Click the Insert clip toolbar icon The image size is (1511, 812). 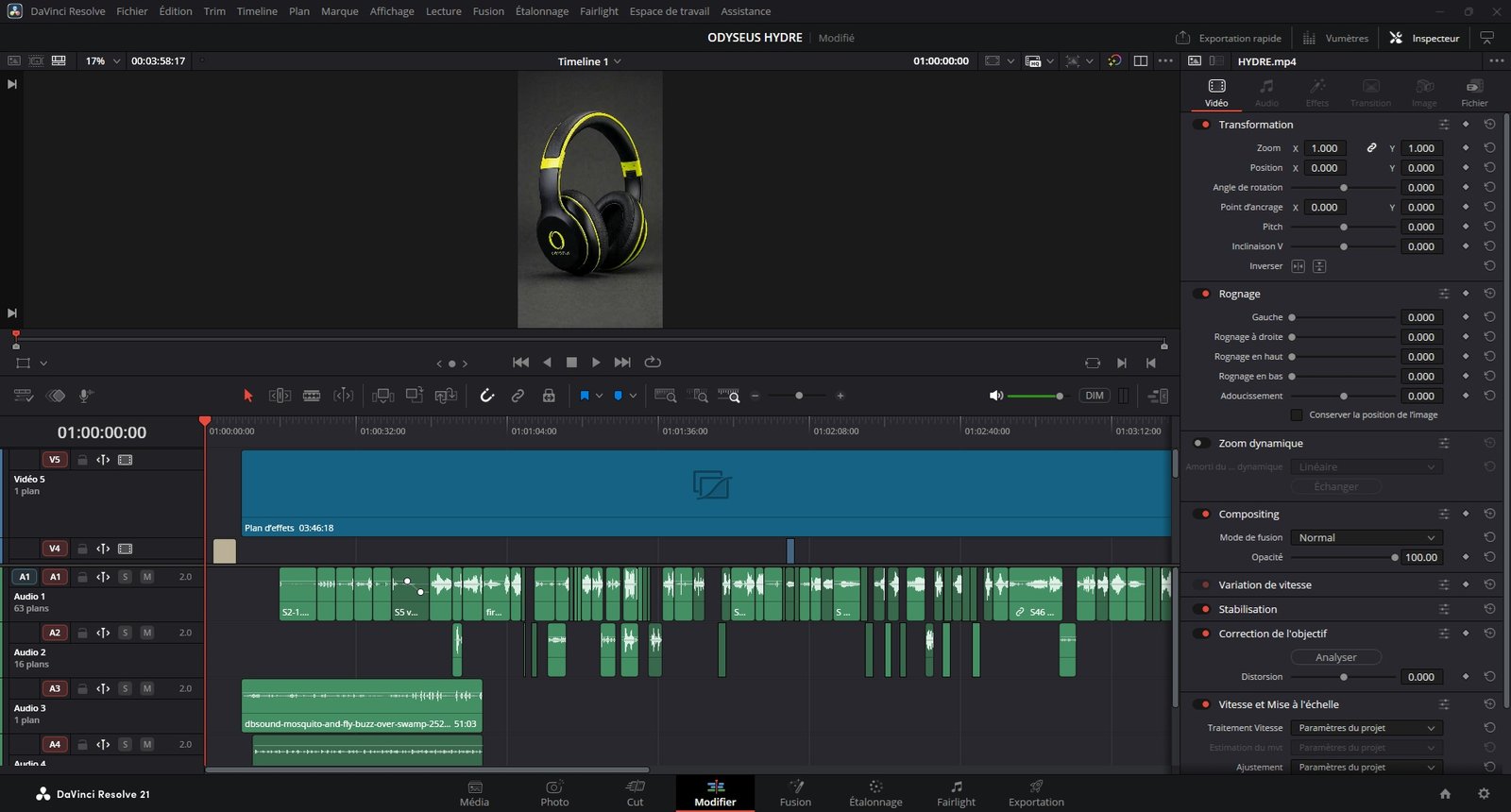382,396
